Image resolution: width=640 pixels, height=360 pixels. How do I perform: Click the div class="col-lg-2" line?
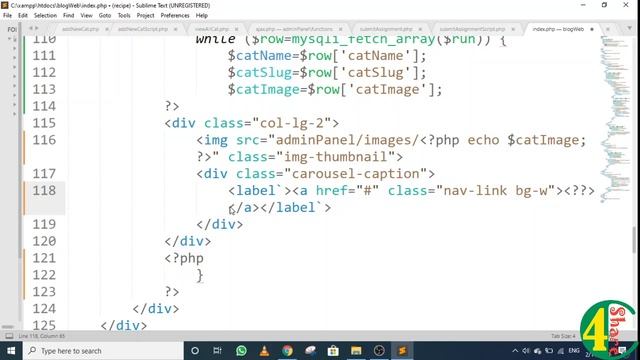click(x=252, y=123)
